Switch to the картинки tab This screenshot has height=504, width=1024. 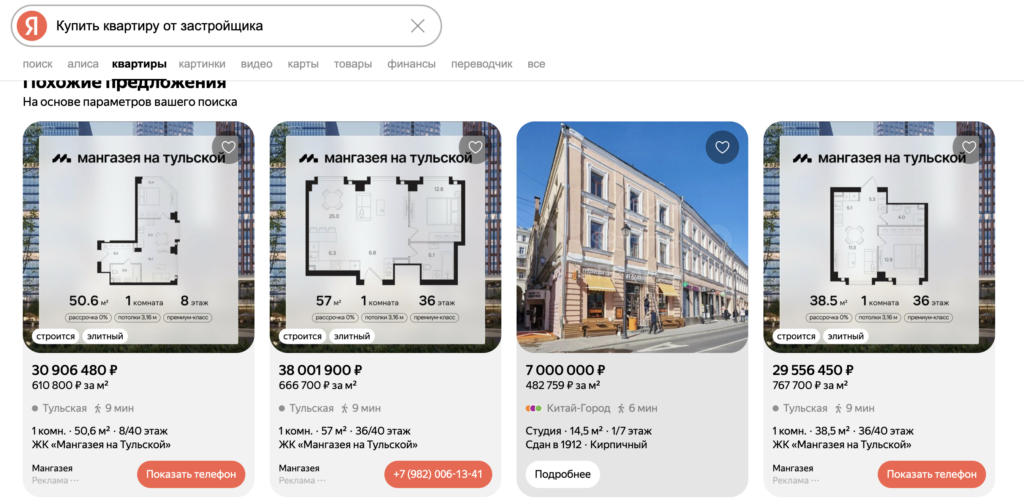click(x=202, y=64)
